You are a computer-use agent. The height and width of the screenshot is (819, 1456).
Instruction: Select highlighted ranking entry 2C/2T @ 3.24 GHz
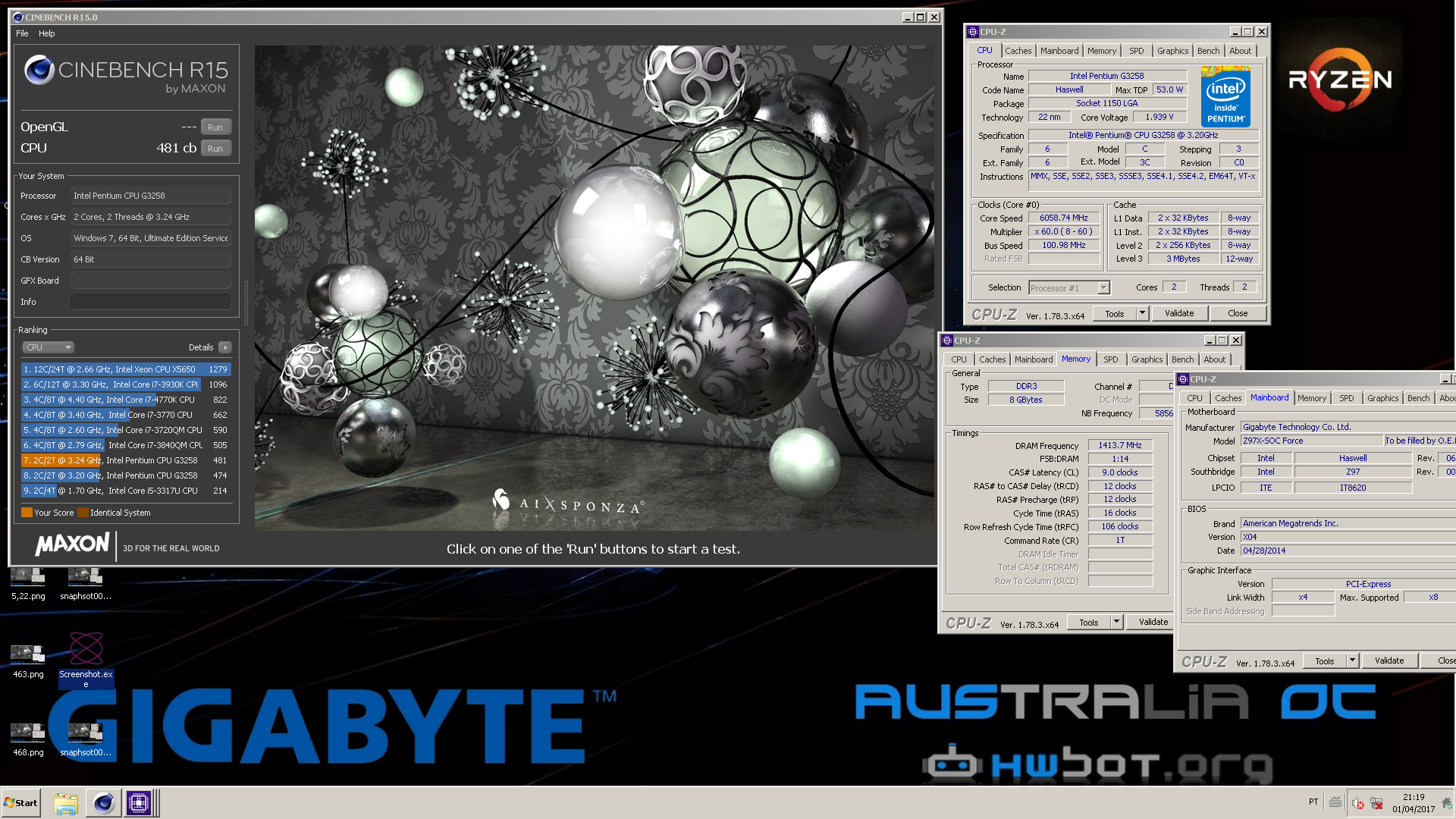(x=126, y=460)
